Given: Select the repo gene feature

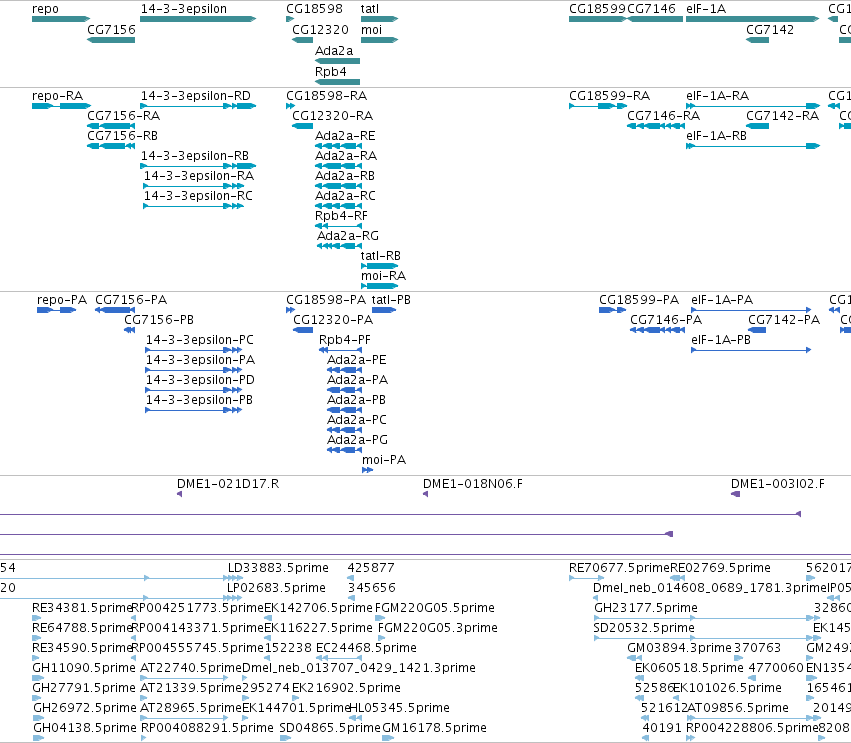Looking at the screenshot, I should (x=61, y=19).
